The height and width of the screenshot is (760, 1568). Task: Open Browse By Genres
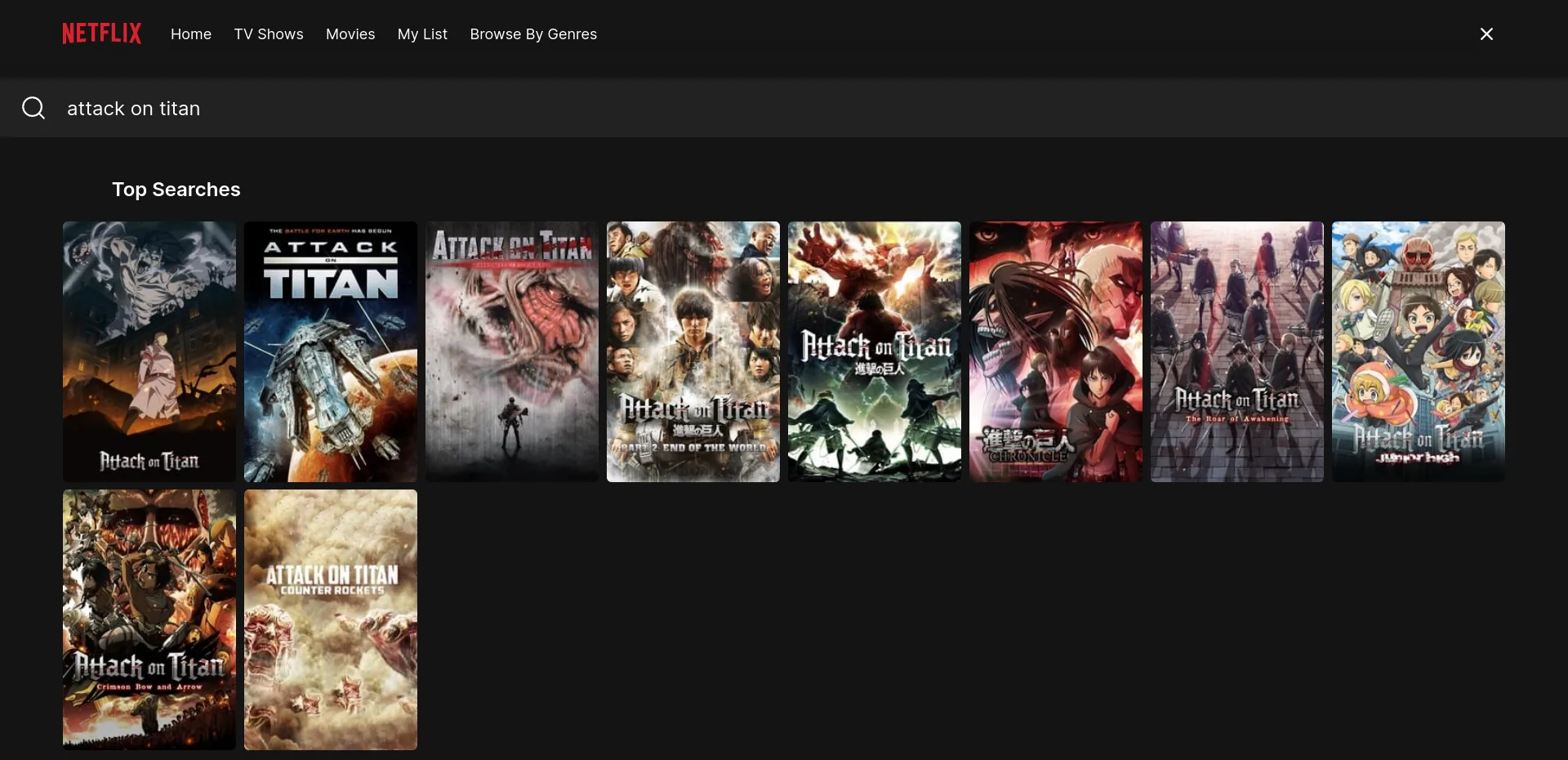point(533,34)
